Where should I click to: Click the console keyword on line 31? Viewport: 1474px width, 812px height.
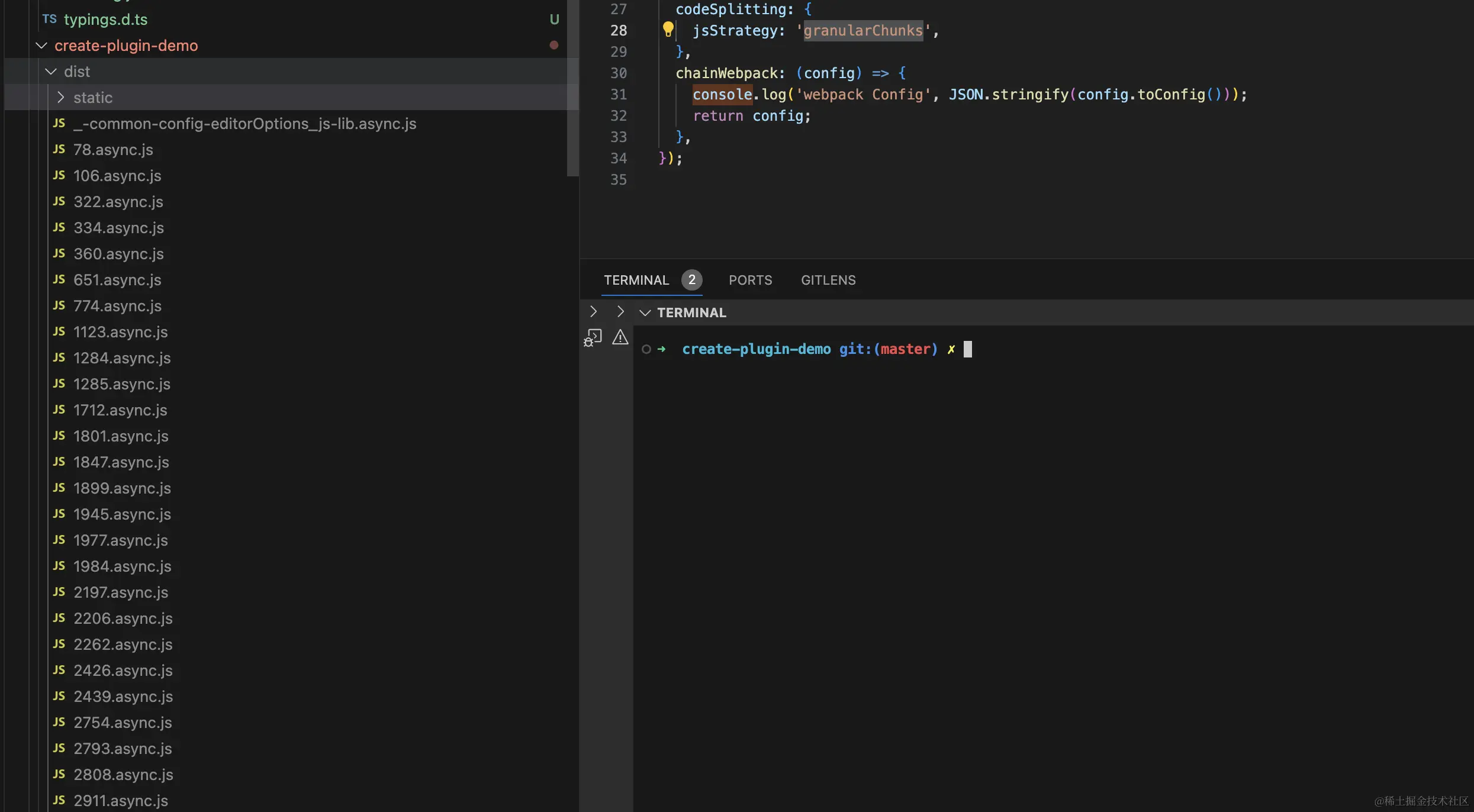click(x=722, y=94)
